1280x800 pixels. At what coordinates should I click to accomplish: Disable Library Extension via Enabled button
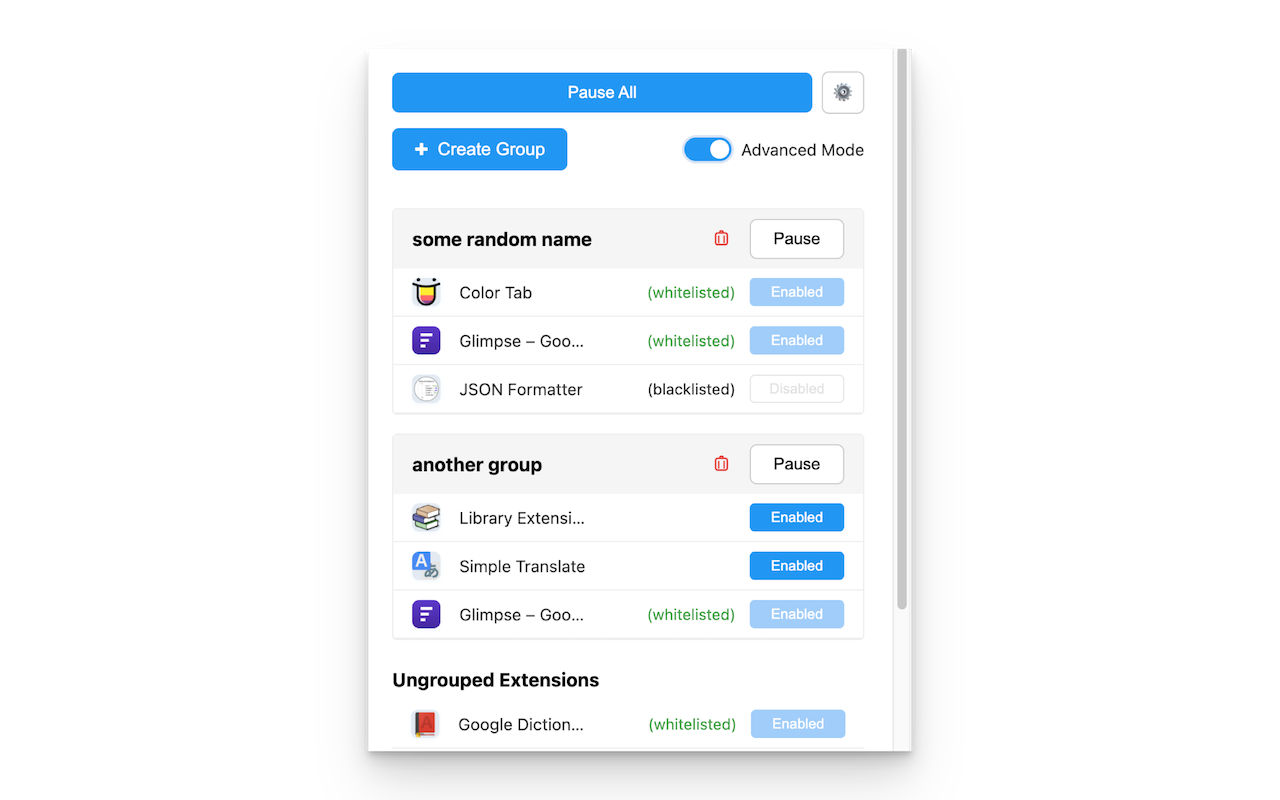[797, 517]
